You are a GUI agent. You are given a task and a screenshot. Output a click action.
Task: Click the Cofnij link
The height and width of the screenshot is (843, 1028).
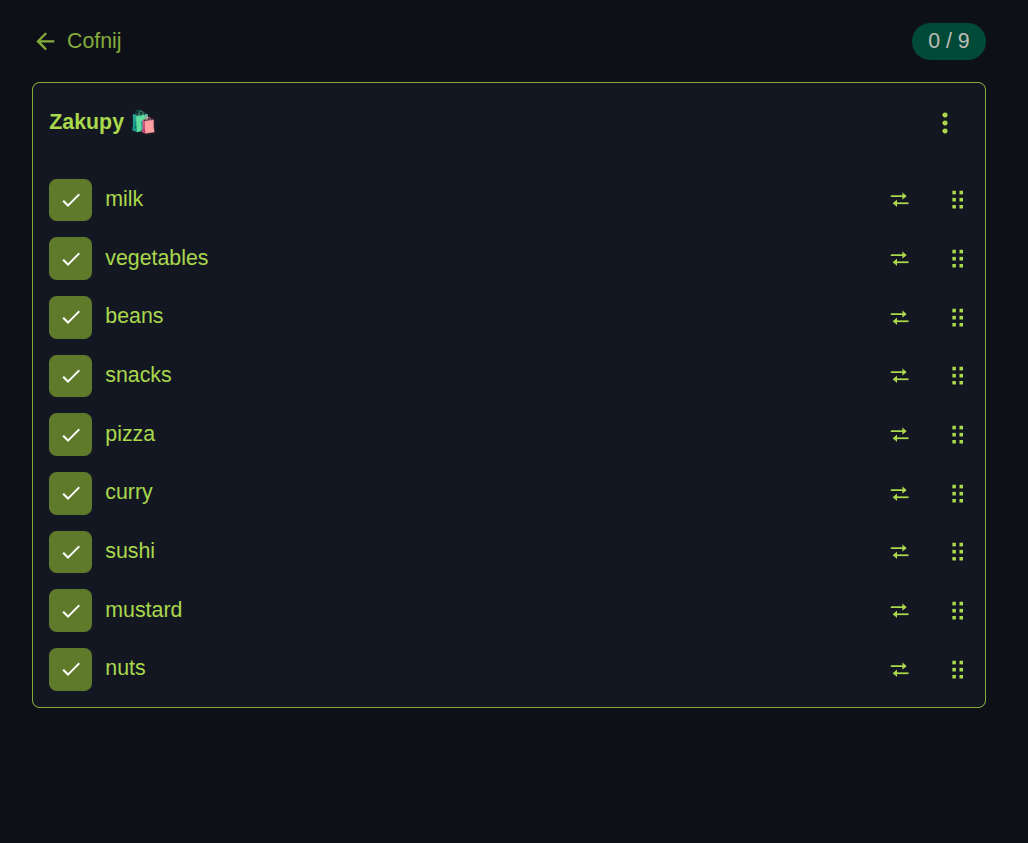click(94, 41)
